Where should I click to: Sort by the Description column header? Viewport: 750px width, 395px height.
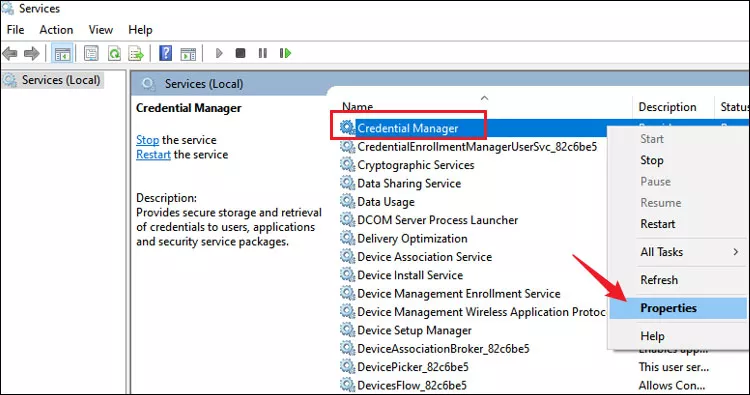point(667,107)
